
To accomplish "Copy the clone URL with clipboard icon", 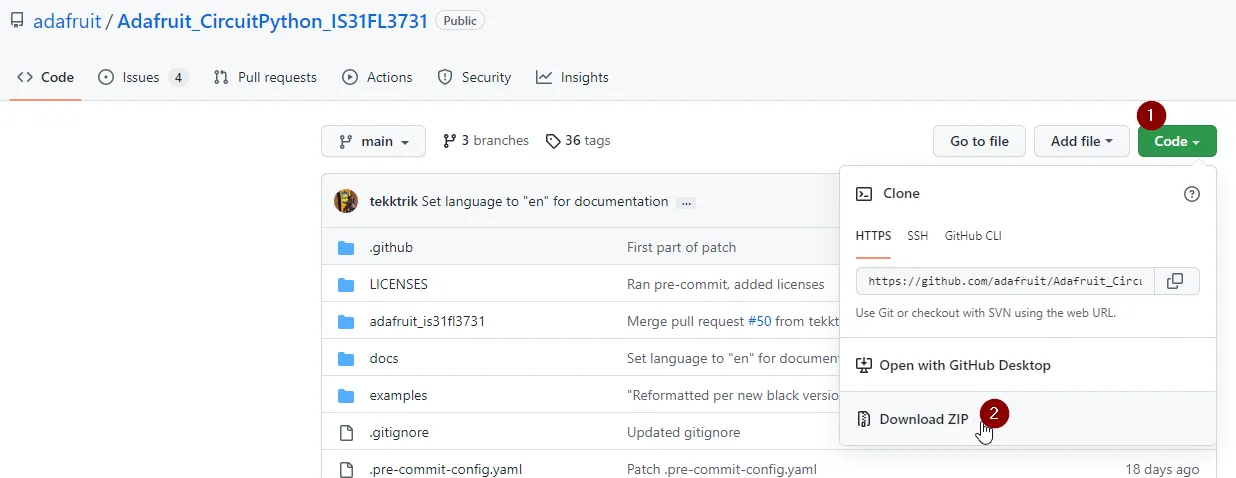I will [1176, 282].
